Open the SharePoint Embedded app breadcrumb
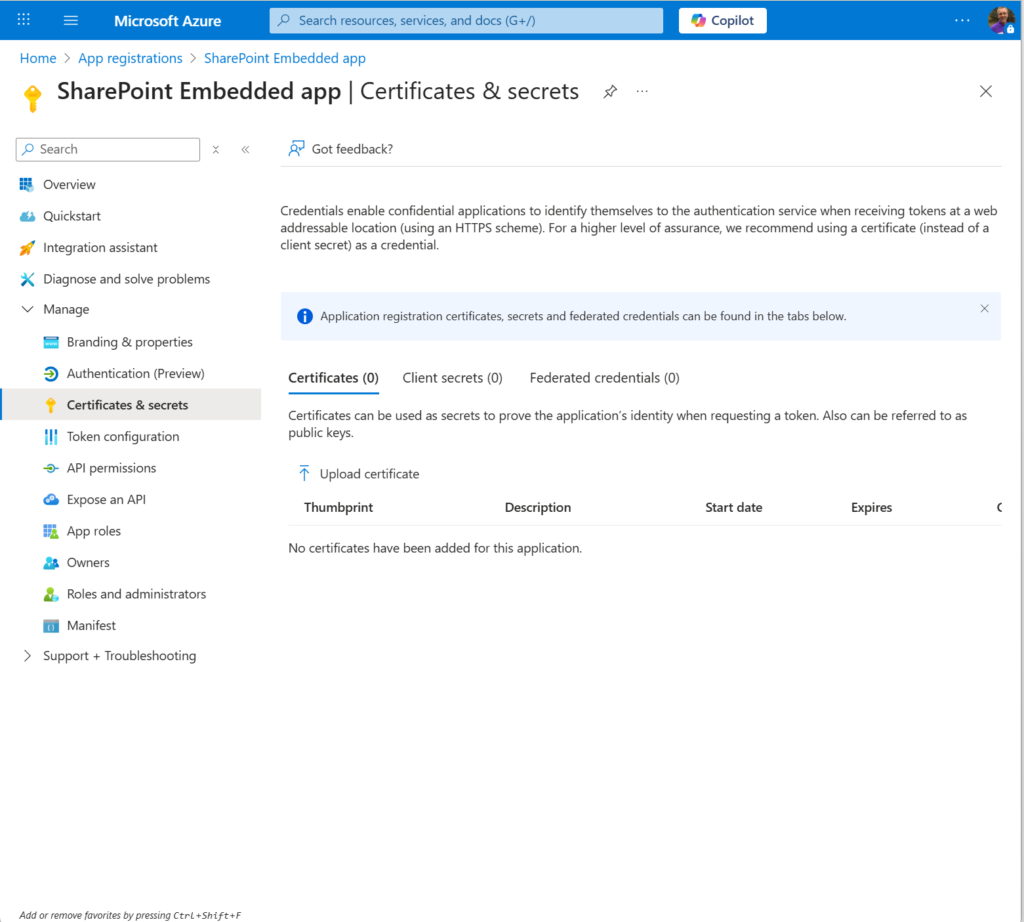The height and width of the screenshot is (922, 1024). point(285,58)
